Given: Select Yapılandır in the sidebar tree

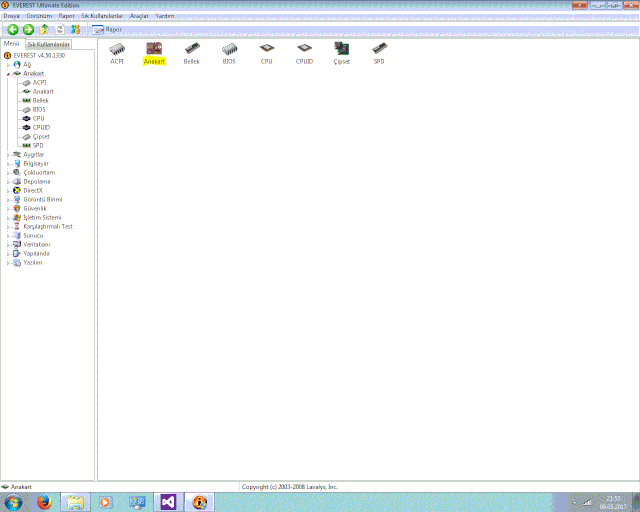Looking at the screenshot, I should [x=36, y=254].
